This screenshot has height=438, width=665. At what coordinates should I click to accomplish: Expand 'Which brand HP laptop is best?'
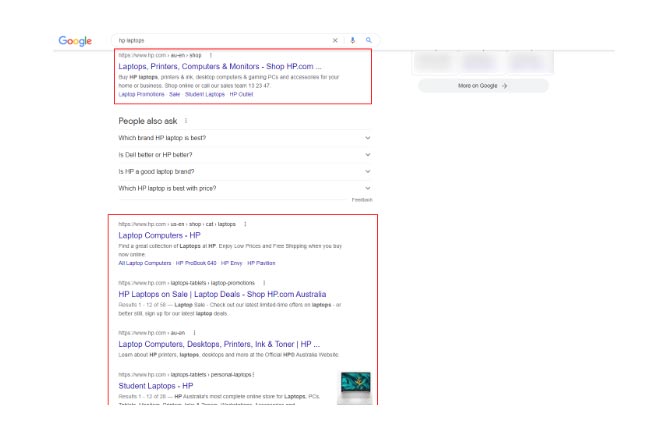(244, 138)
